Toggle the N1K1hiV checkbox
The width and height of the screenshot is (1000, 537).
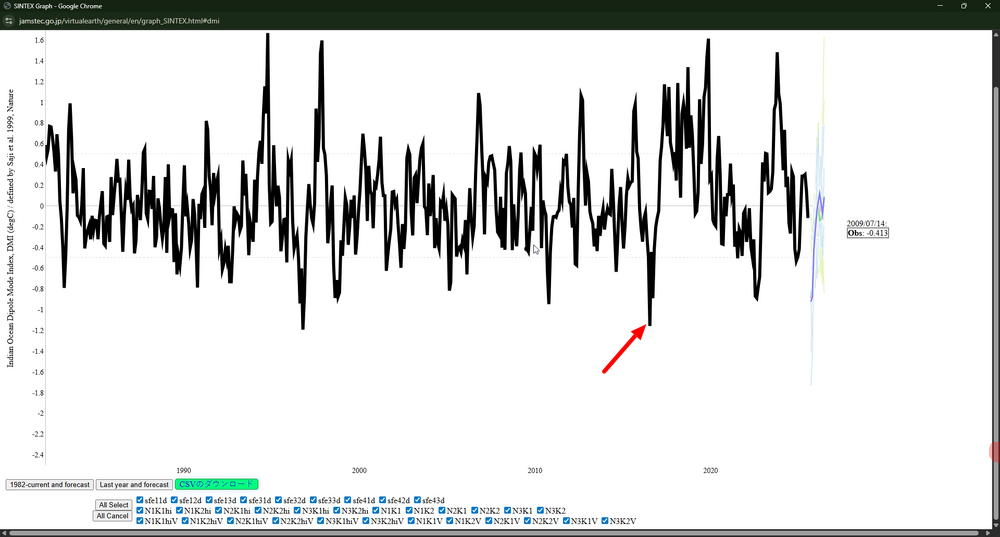[140, 520]
